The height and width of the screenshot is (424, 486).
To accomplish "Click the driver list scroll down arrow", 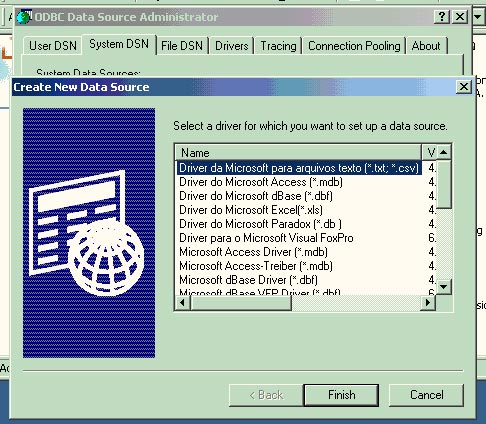I will click(444, 286).
